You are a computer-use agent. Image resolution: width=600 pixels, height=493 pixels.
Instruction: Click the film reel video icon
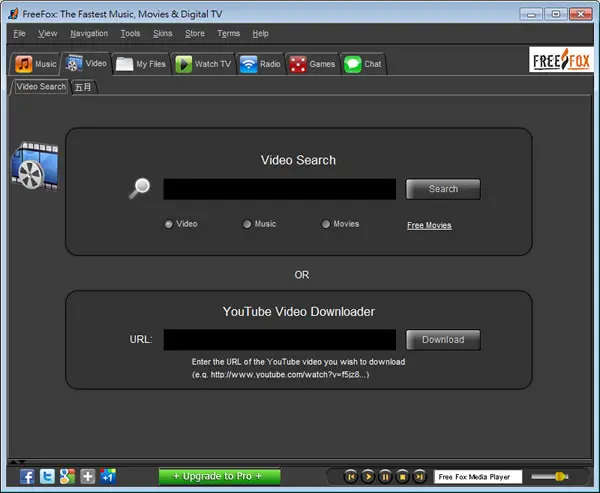point(35,166)
